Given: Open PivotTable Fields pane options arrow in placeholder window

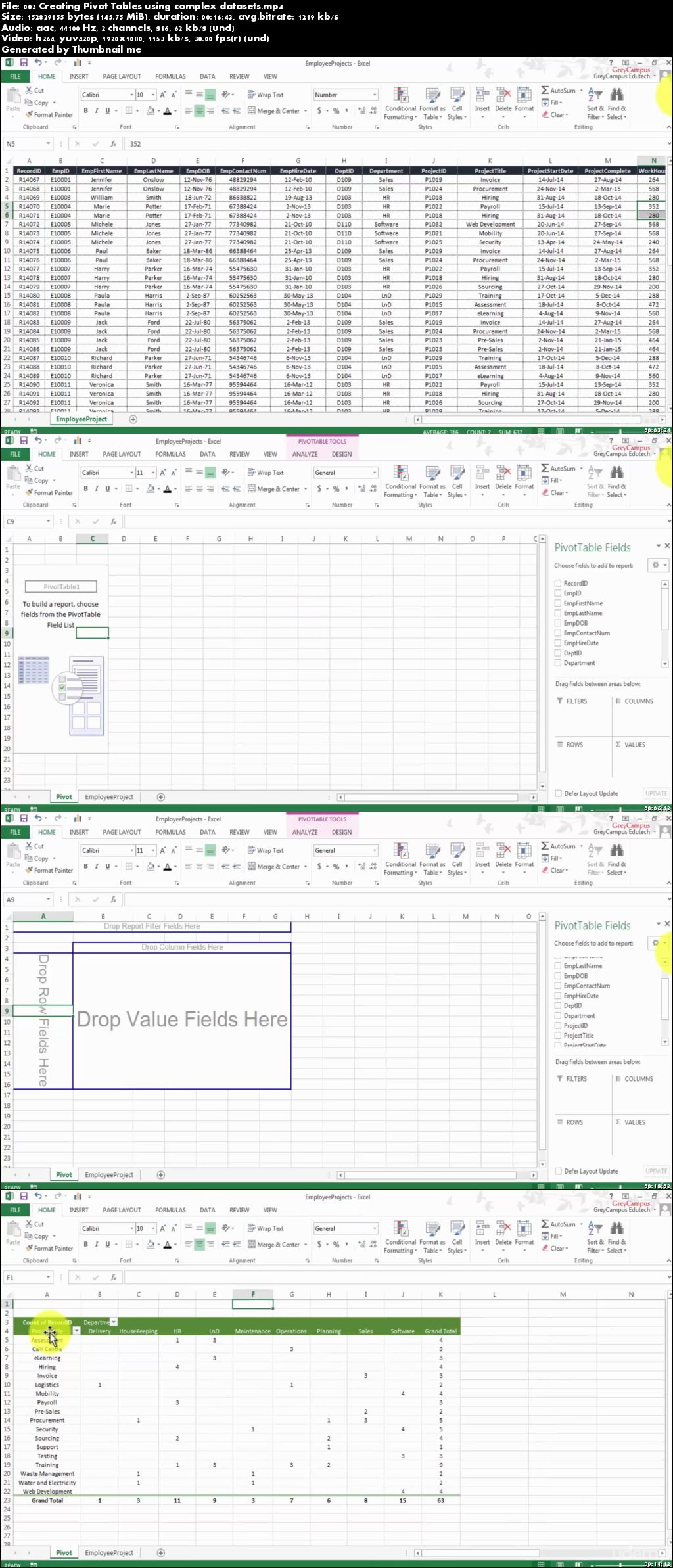Looking at the screenshot, I should pos(659,546).
